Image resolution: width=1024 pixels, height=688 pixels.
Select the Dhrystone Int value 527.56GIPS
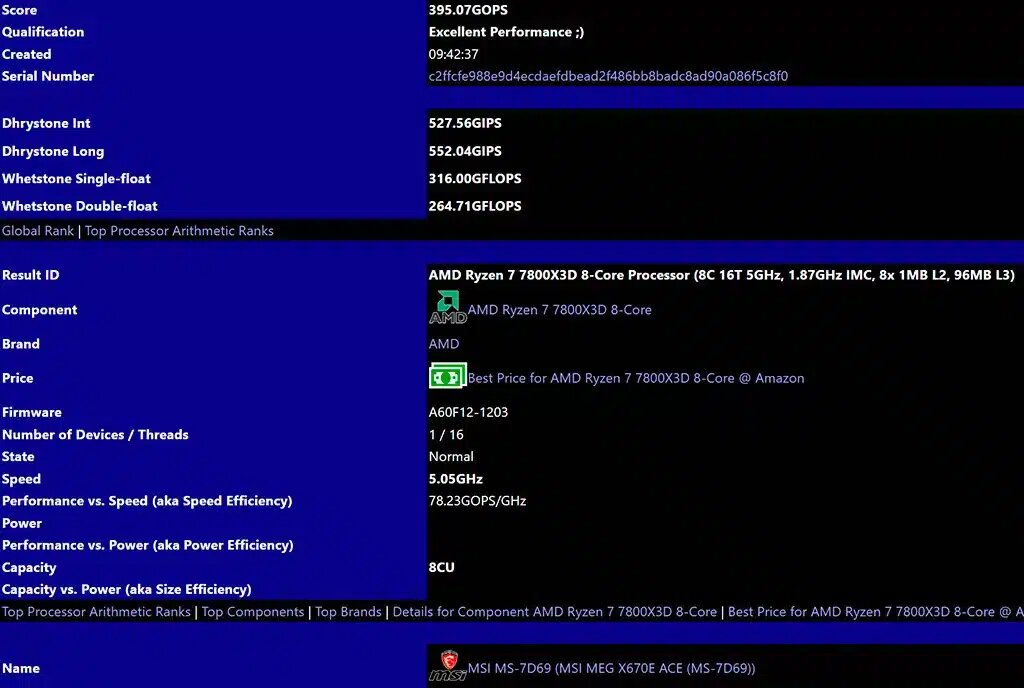pos(465,123)
